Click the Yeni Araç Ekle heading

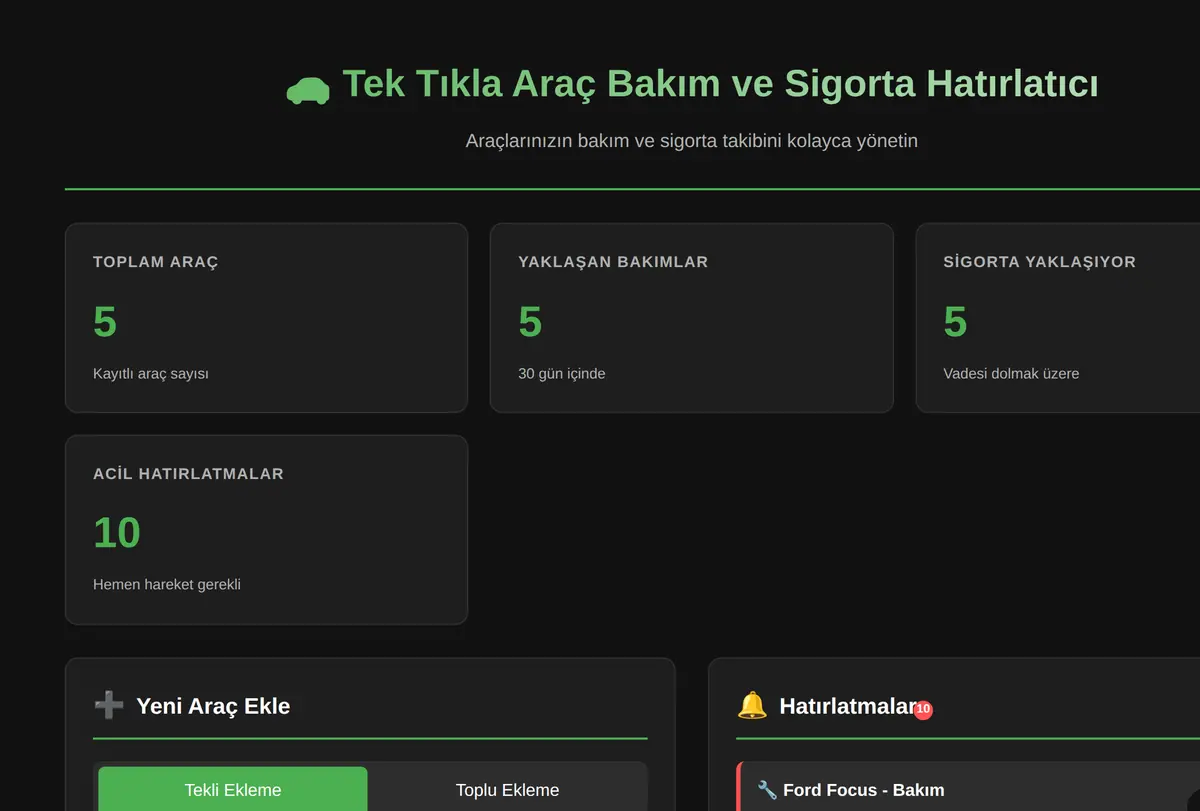[213, 706]
